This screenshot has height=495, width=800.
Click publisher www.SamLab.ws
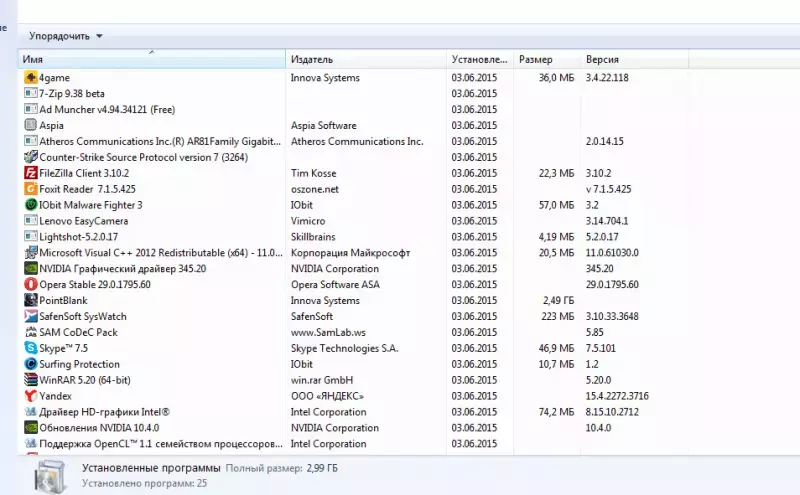coord(328,332)
